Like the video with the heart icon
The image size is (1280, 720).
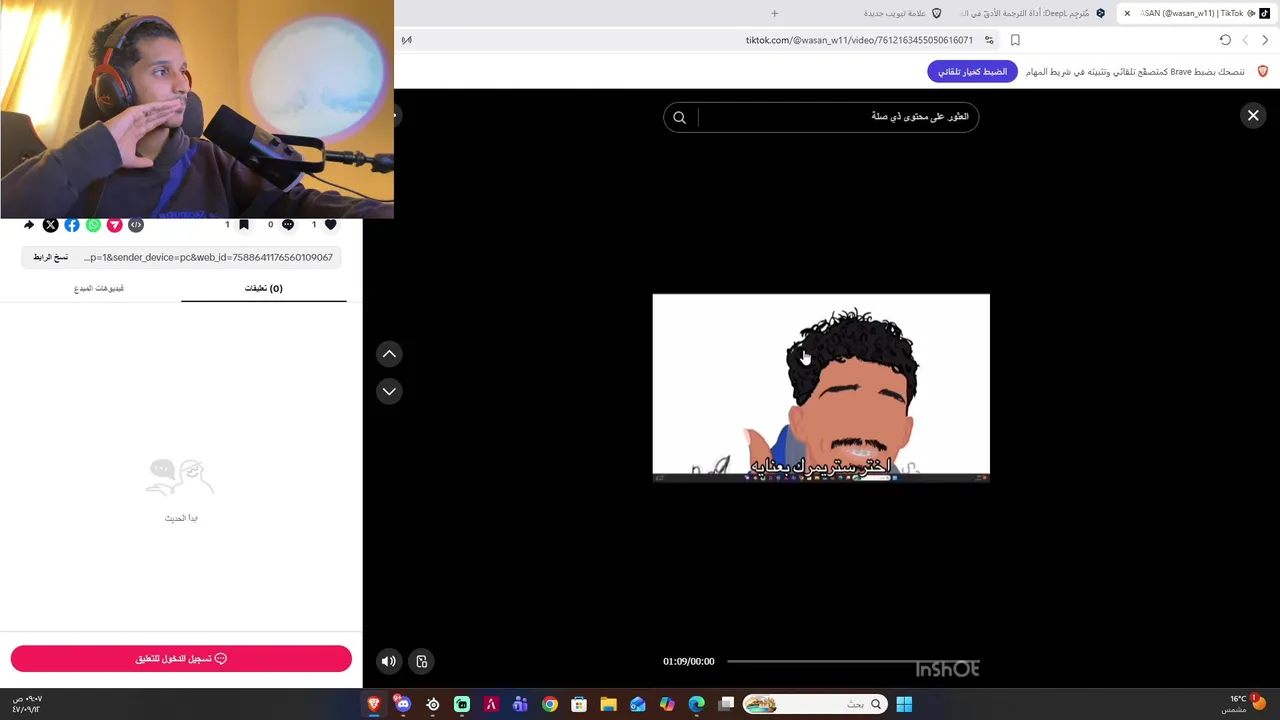331,225
